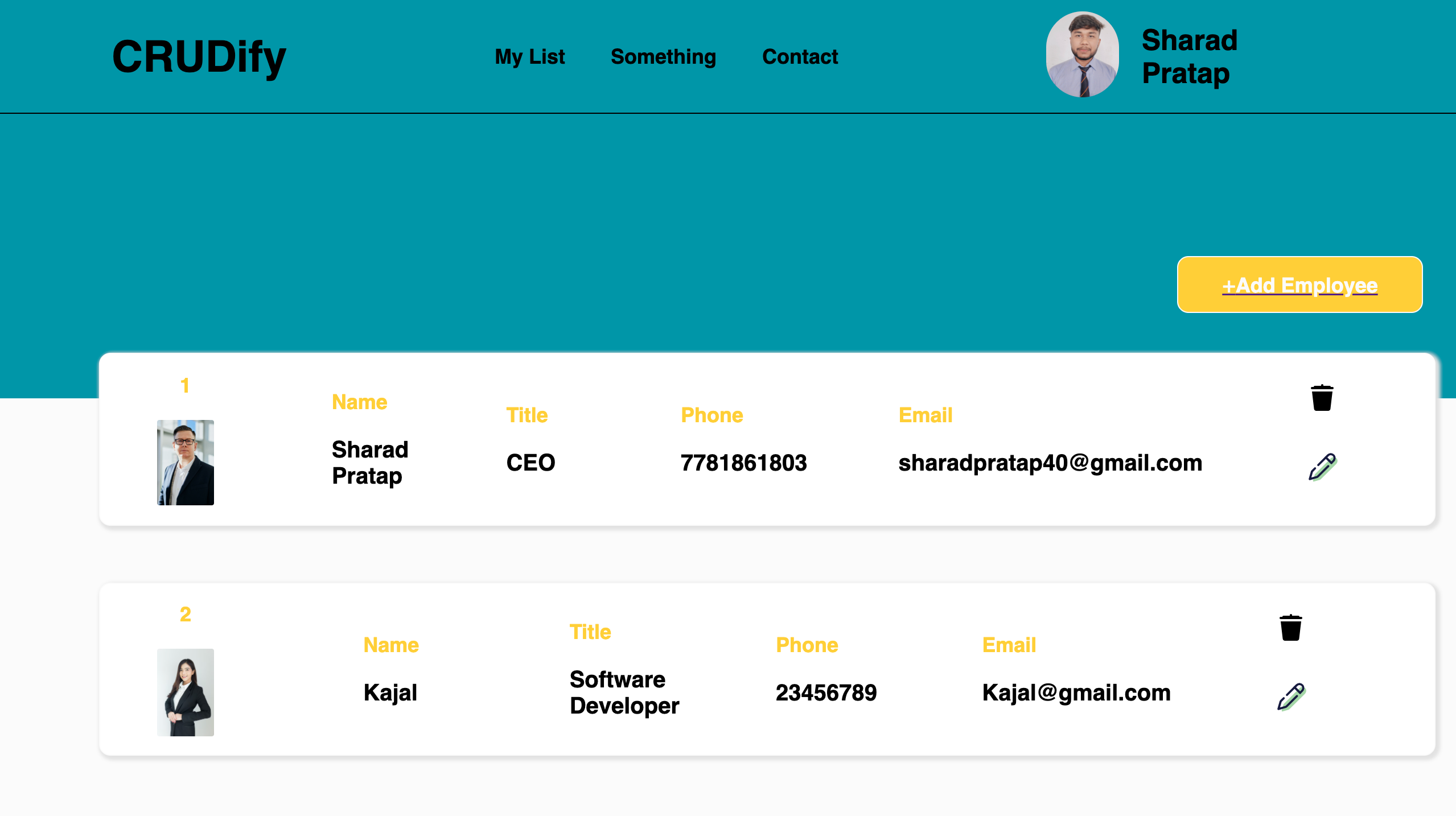This screenshot has height=816, width=1456.
Task: Click the CEO title text
Action: point(530,463)
